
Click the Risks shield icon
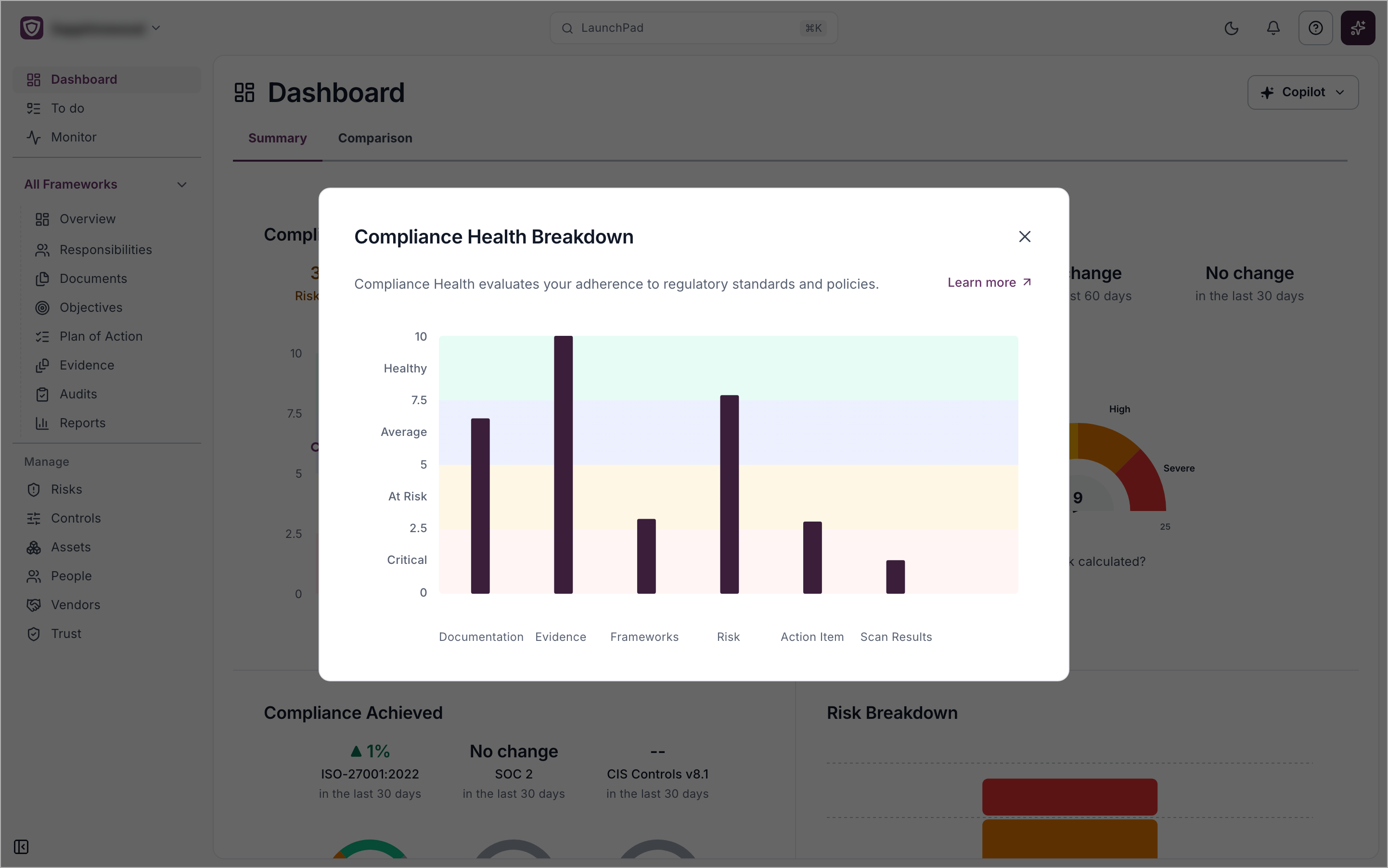[x=33, y=490]
